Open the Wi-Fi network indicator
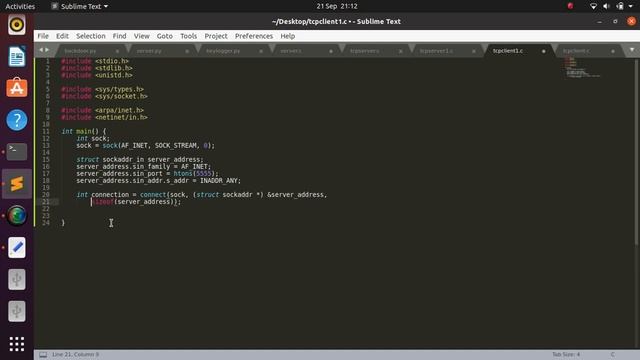This screenshot has height=360, width=640. [x=593, y=6]
